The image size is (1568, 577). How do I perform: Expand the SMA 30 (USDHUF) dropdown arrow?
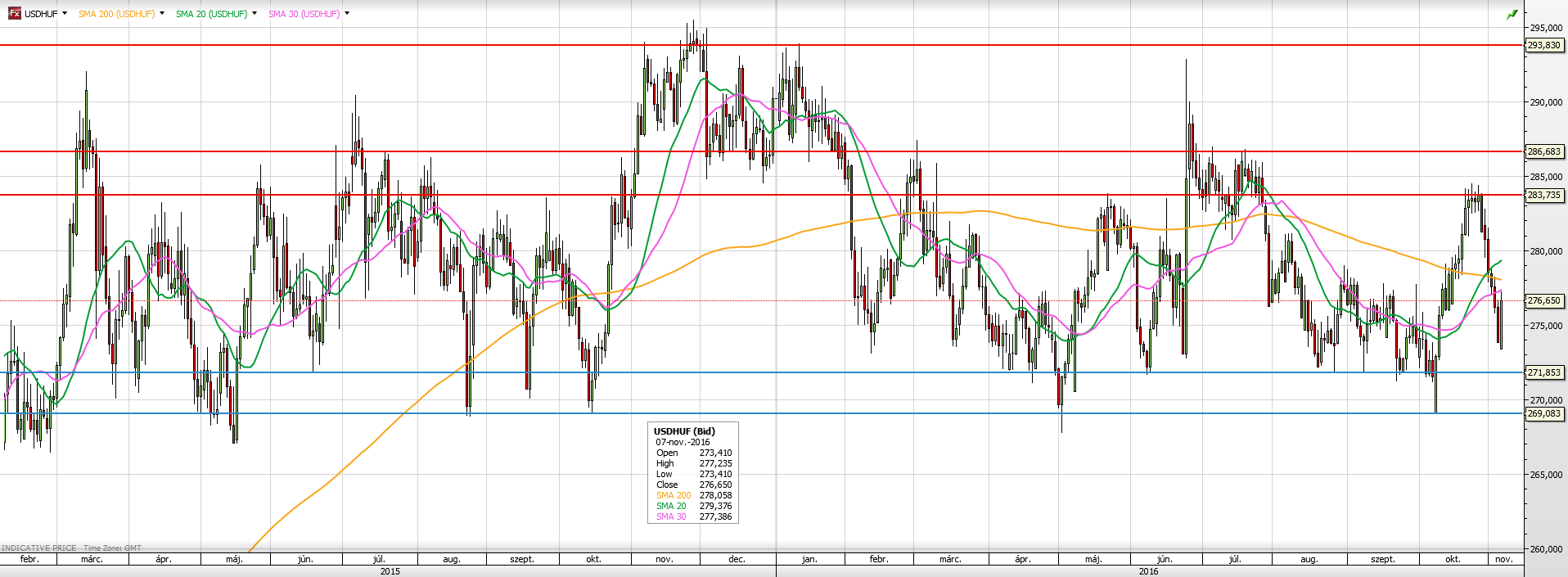pyautogui.click(x=347, y=13)
